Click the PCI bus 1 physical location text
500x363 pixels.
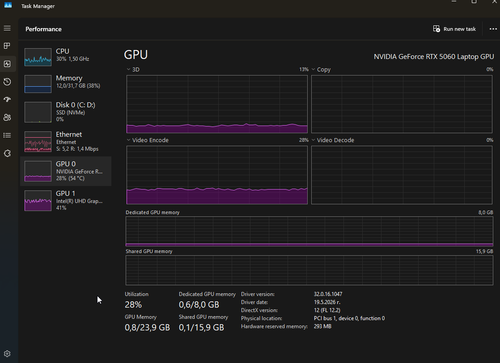tap(349, 318)
